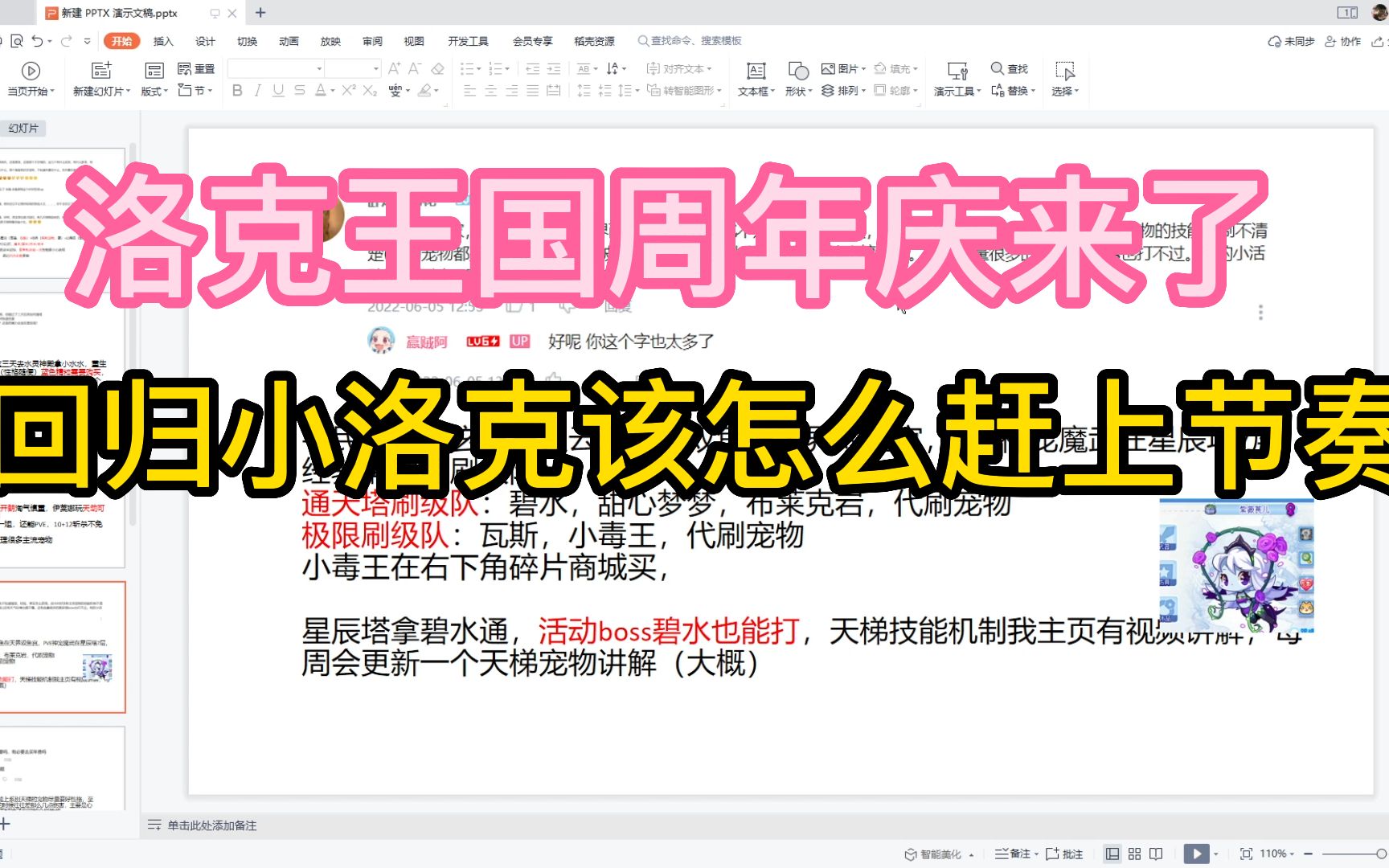Toggle superscript formatting
The image size is (1389, 868).
click(x=349, y=91)
